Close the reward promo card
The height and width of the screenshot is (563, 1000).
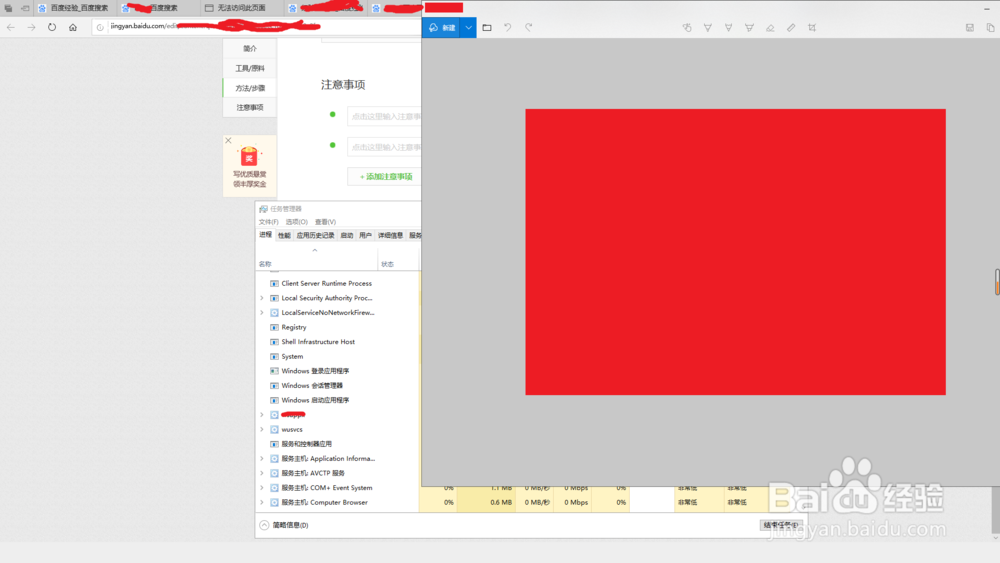pos(228,140)
